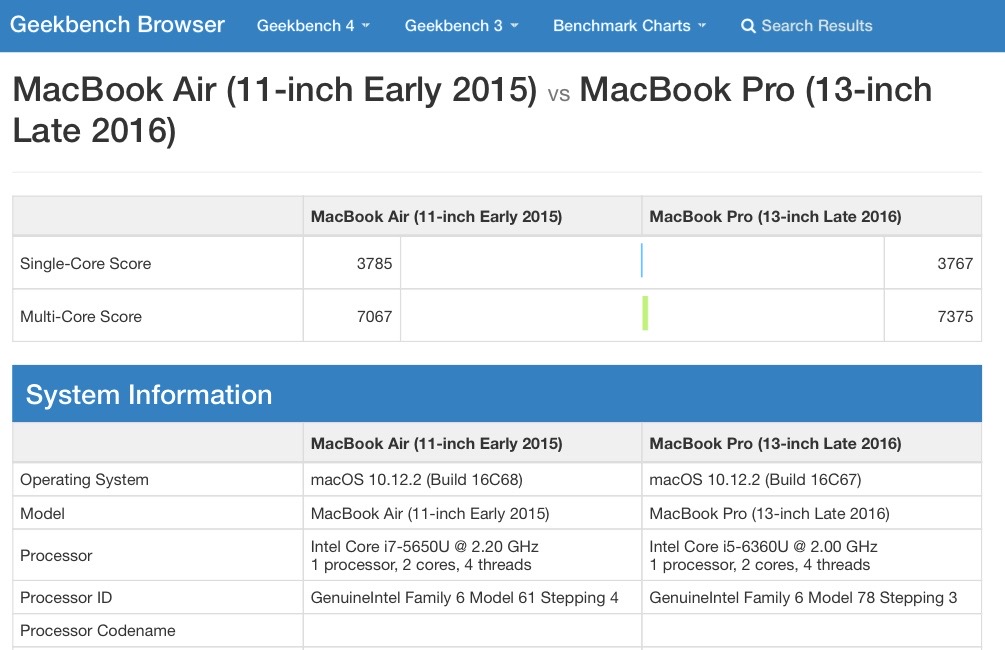Select the Single-Core Score row label

pyautogui.click(x=86, y=263)
